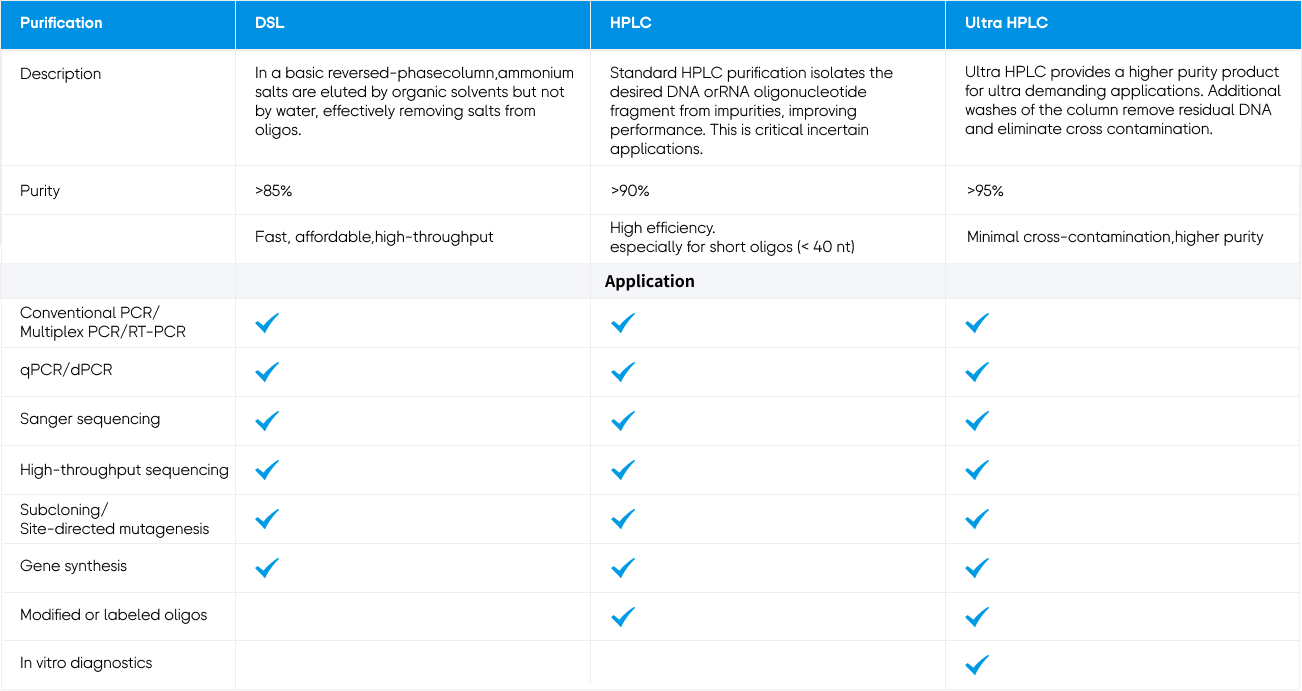Click Ultra HPLC checkmark for In vitro diagnostics
This screenshot has width=1302, height=691.
pos(977,664)
